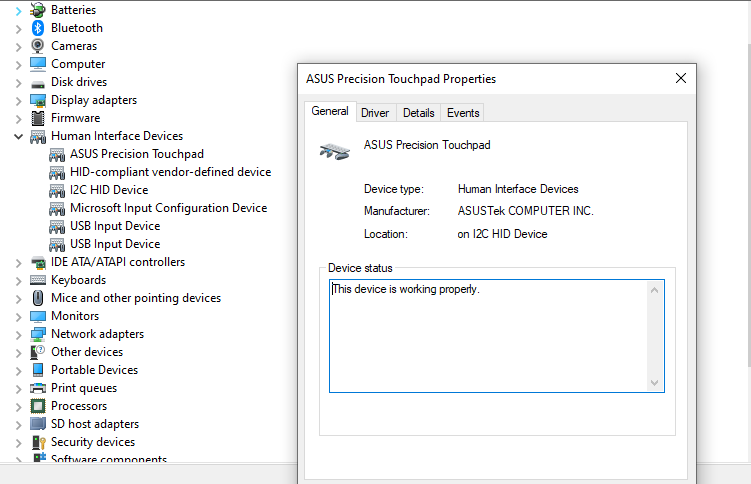Expand the Cameras category
This screenshot has width=751, height=484.
tap(18, 47)
